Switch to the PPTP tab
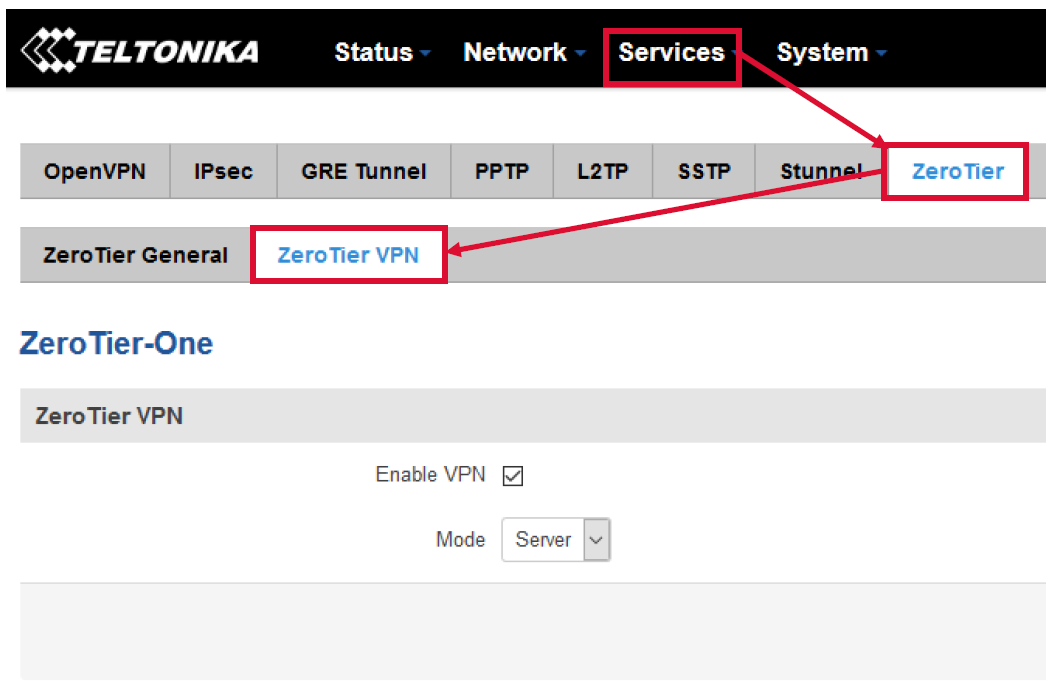The height and width of the screenshot is (695, 1058). [502, 171]
